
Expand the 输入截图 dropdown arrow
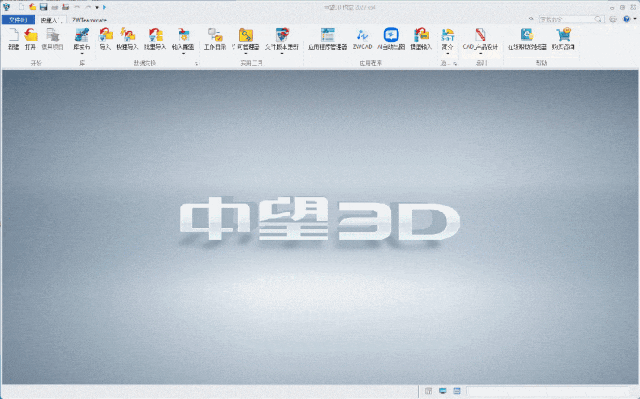[183, 53]
